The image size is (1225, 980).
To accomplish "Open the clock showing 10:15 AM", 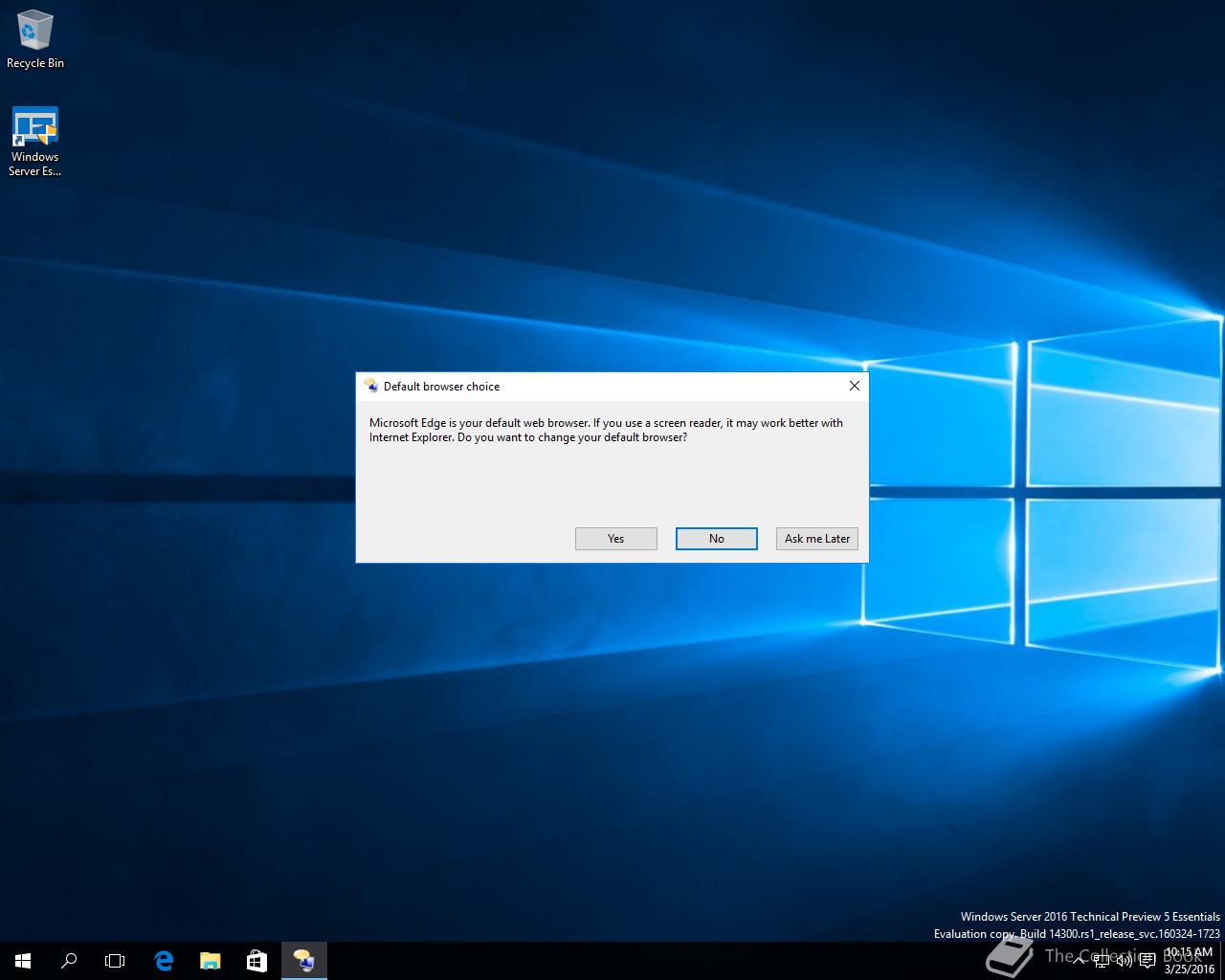I will (x=1189, y=961).
